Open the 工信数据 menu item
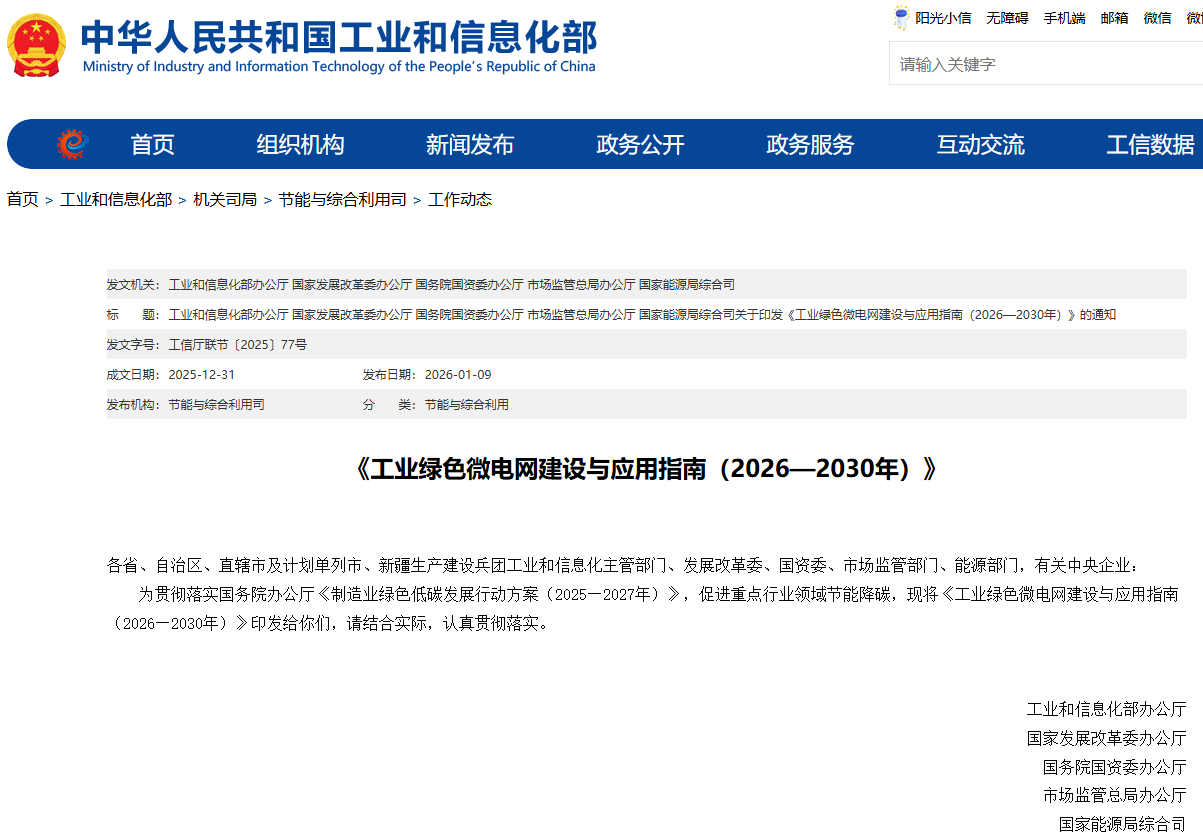This screenshot has height=838, width=1203. coord(1150,145)
